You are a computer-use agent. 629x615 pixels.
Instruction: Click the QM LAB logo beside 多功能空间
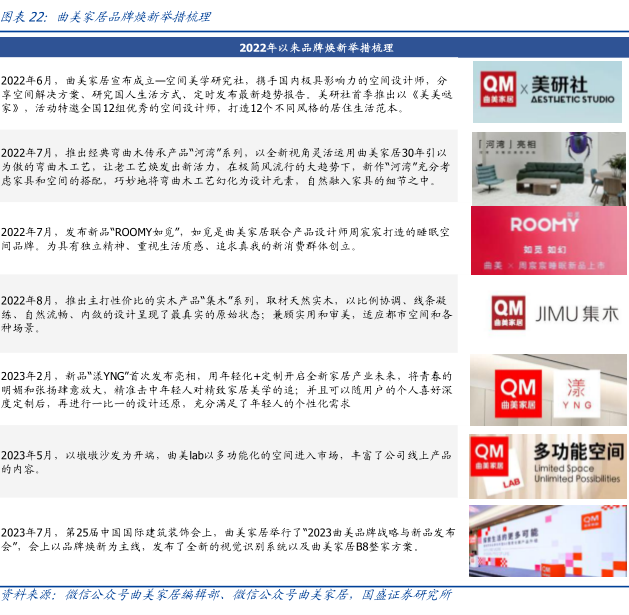[498, 462]
